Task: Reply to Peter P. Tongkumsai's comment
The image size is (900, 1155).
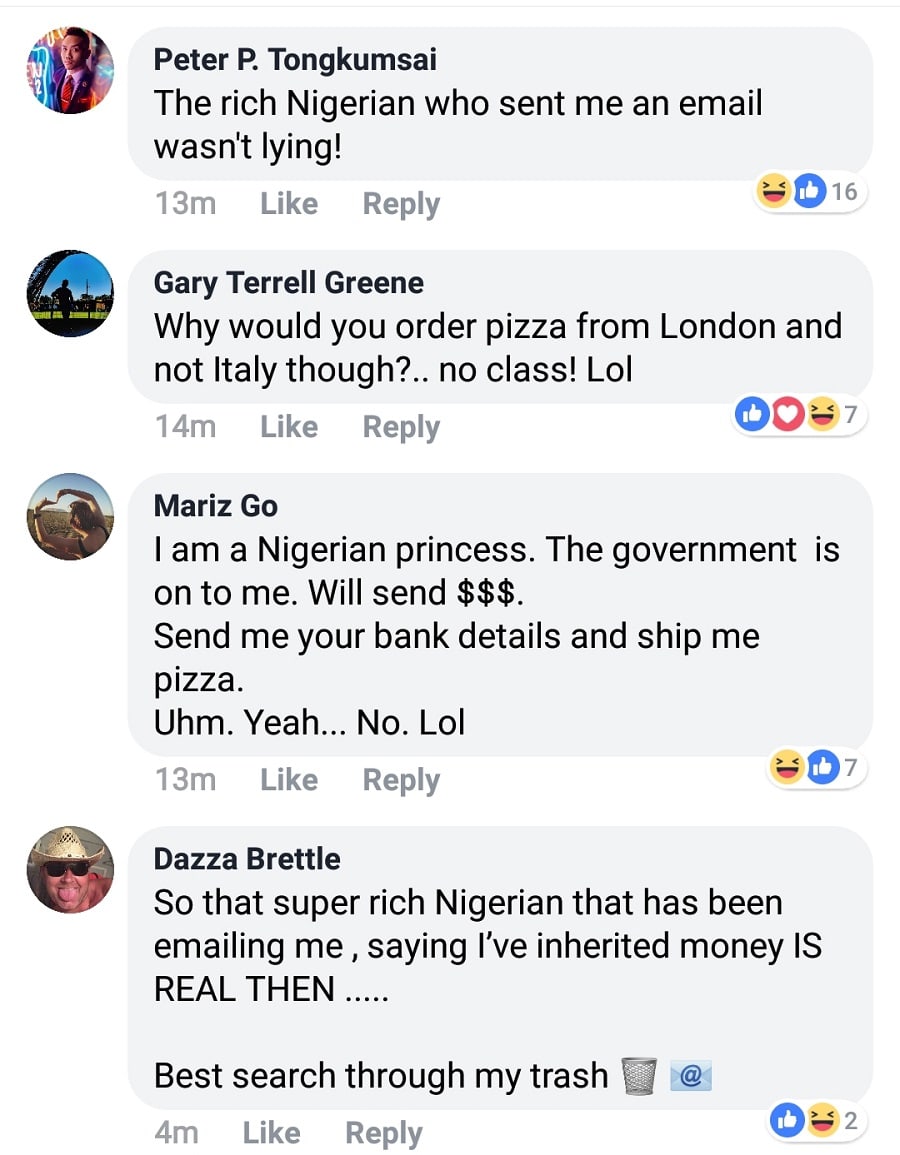Action: (x=401, y=204)
